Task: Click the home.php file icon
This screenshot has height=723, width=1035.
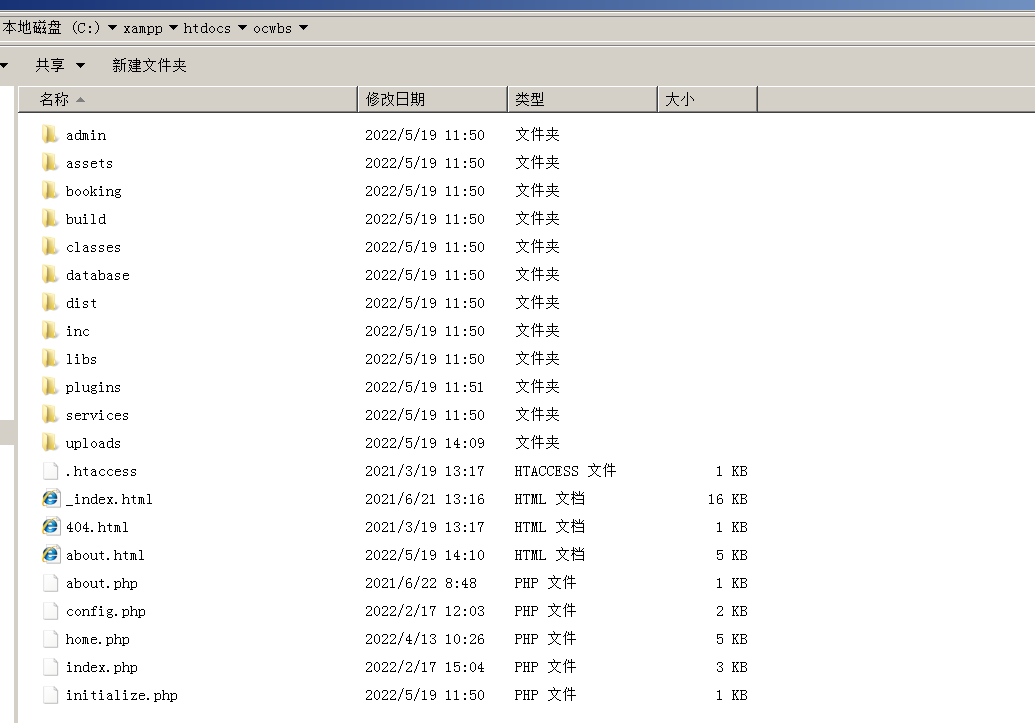Action: [50, 639]
